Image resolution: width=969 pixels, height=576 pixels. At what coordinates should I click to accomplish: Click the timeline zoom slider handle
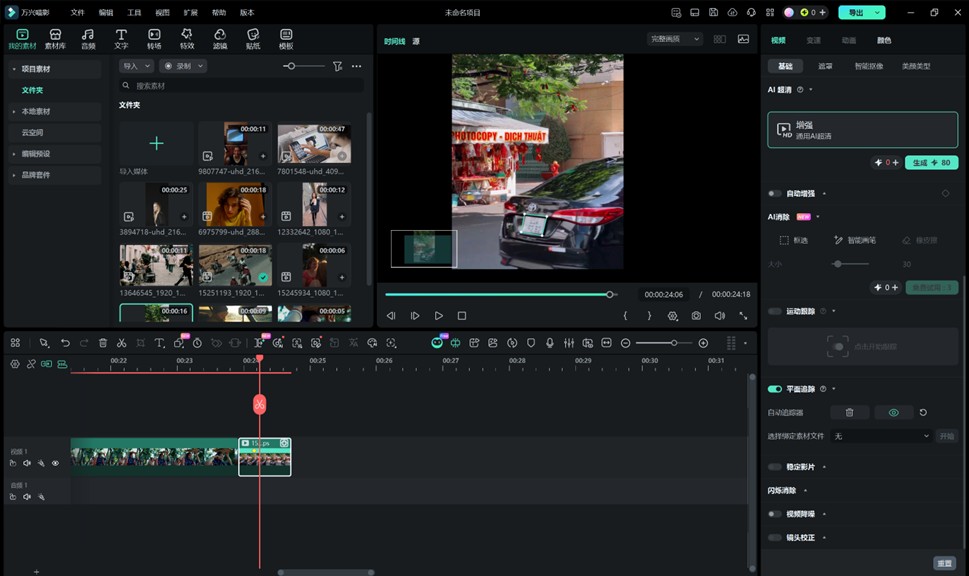click(674, 343)
